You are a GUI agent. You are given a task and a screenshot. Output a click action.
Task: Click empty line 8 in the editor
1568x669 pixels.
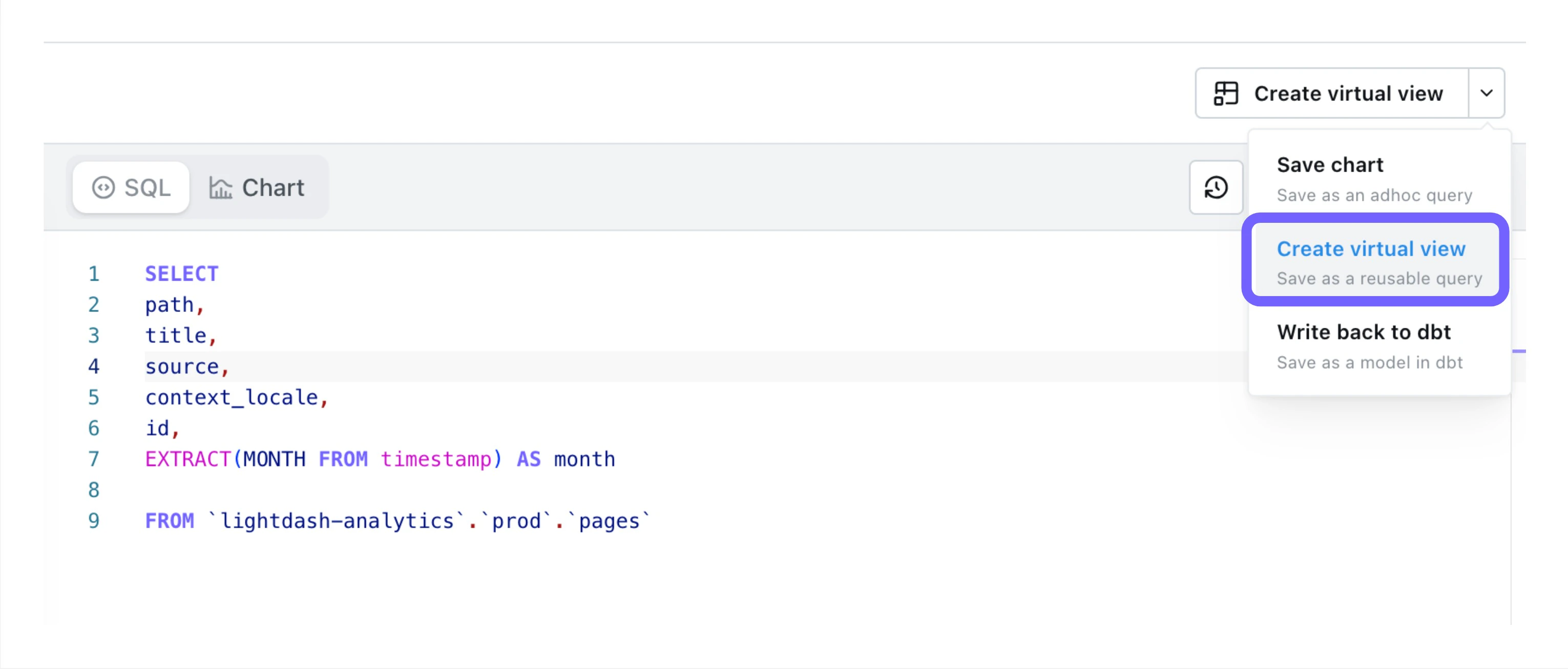[365, 490]
